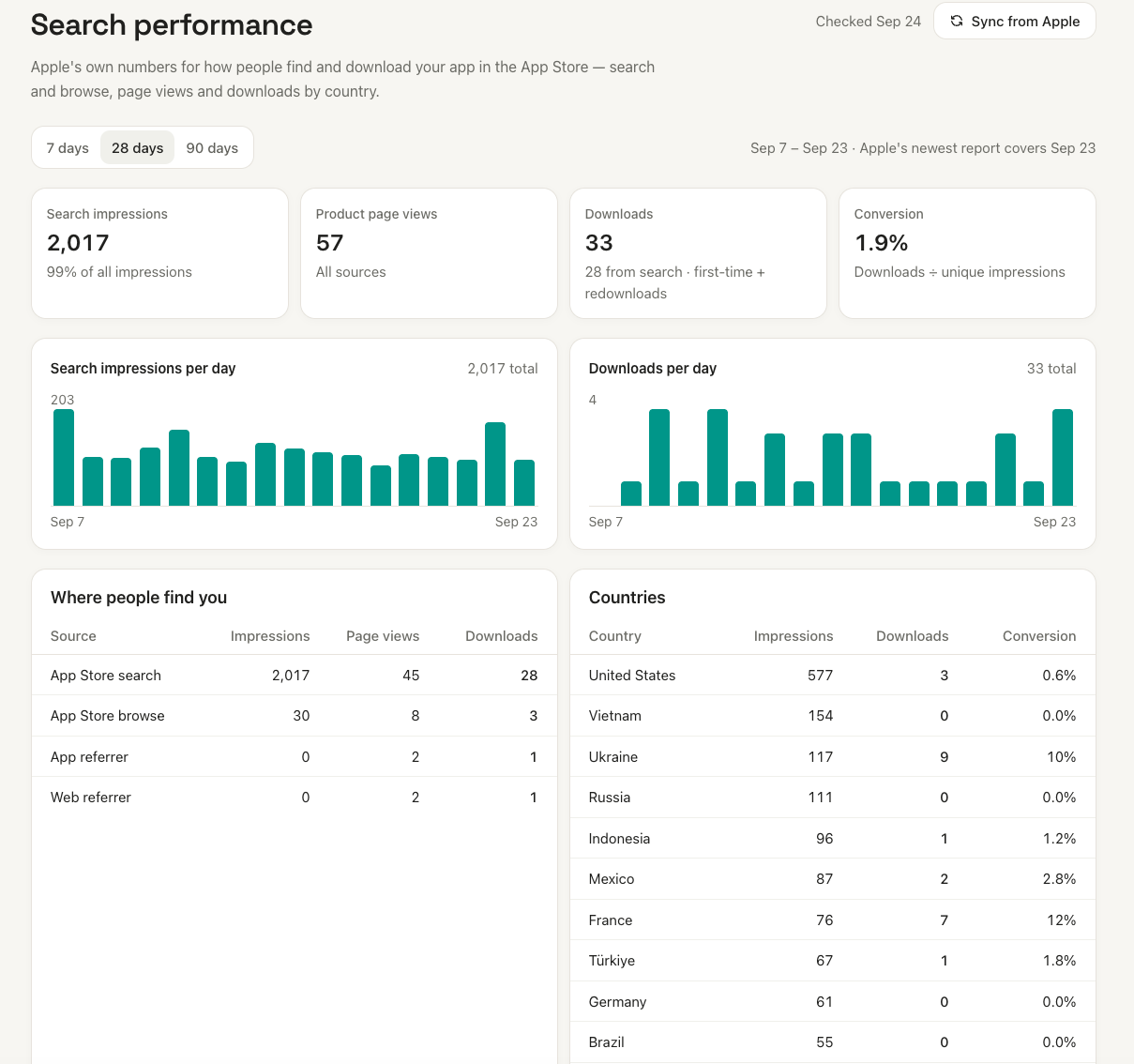The height and width of the screenshot is (1064, 1134).
Task: Select the Türkiye country row
Action: [833, 960]
